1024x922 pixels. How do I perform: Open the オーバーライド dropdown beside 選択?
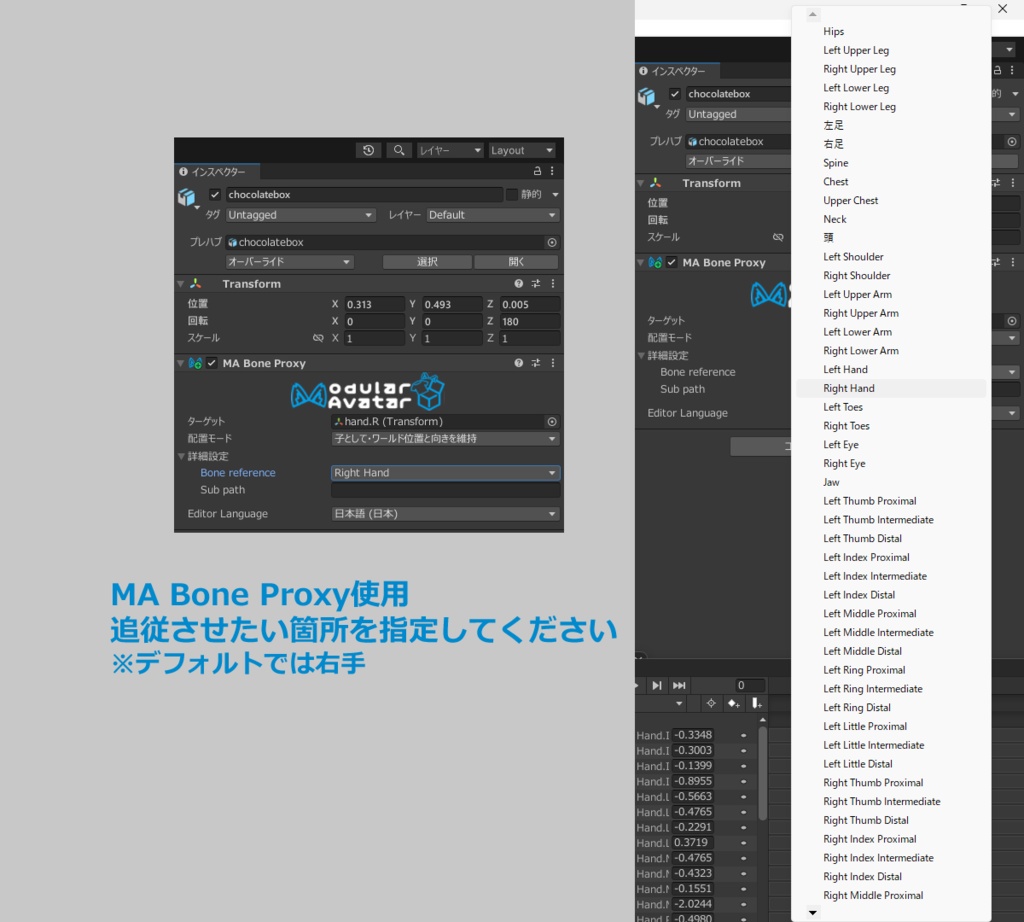(289, 262)
